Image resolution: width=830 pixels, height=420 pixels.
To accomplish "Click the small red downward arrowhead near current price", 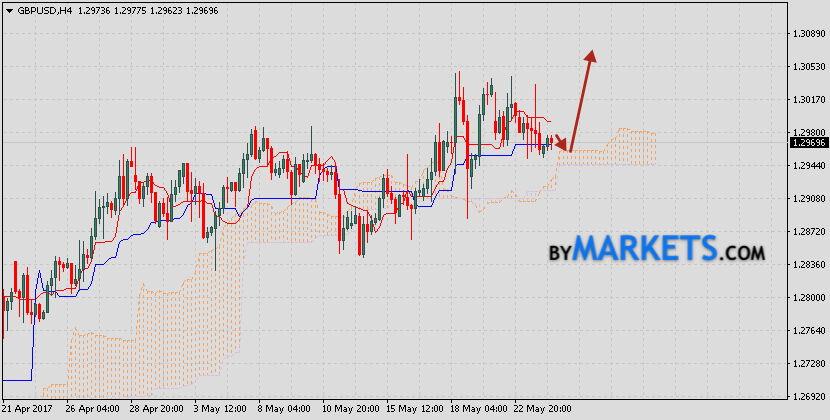I will (x=561, y=144).
